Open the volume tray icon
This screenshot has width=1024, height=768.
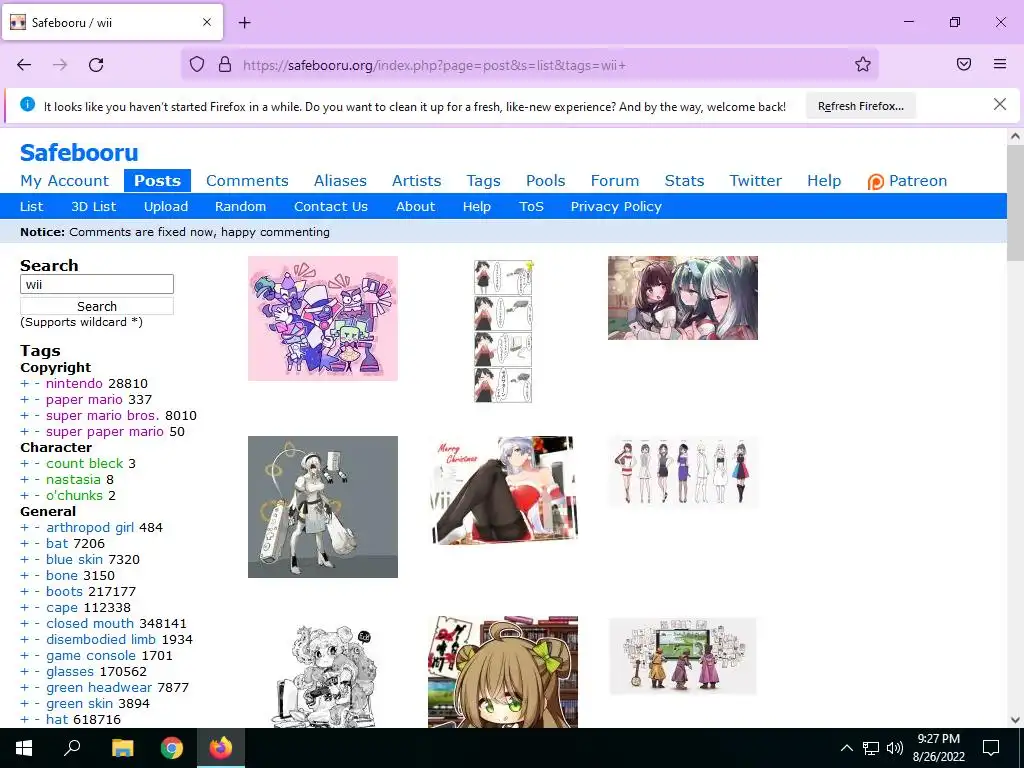895,748
